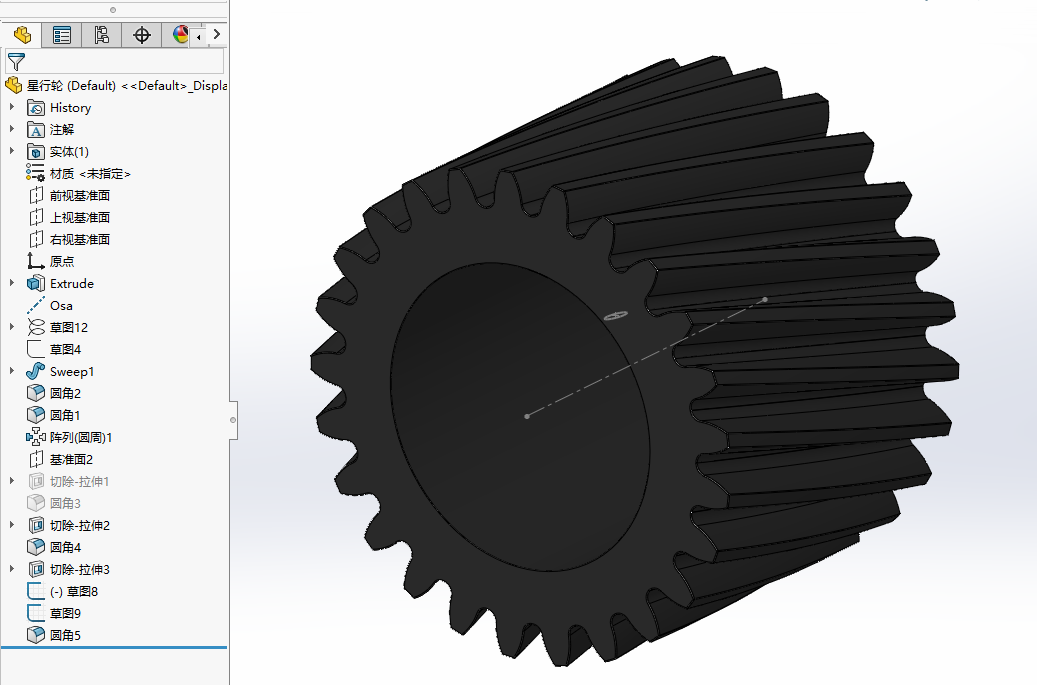Select the 草图4 sketch icon
Screen dimensions: 1037x685
click(36, 349)
